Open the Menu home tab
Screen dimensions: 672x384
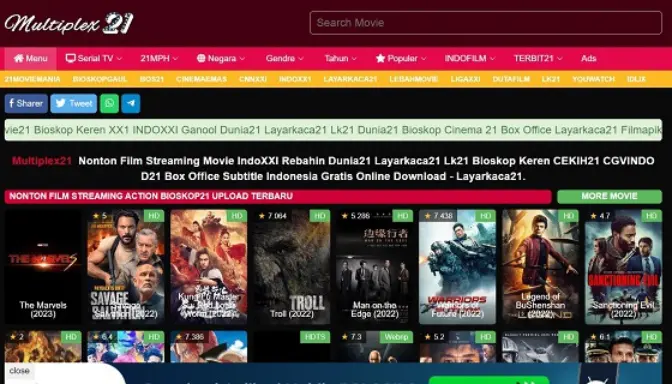30,58
